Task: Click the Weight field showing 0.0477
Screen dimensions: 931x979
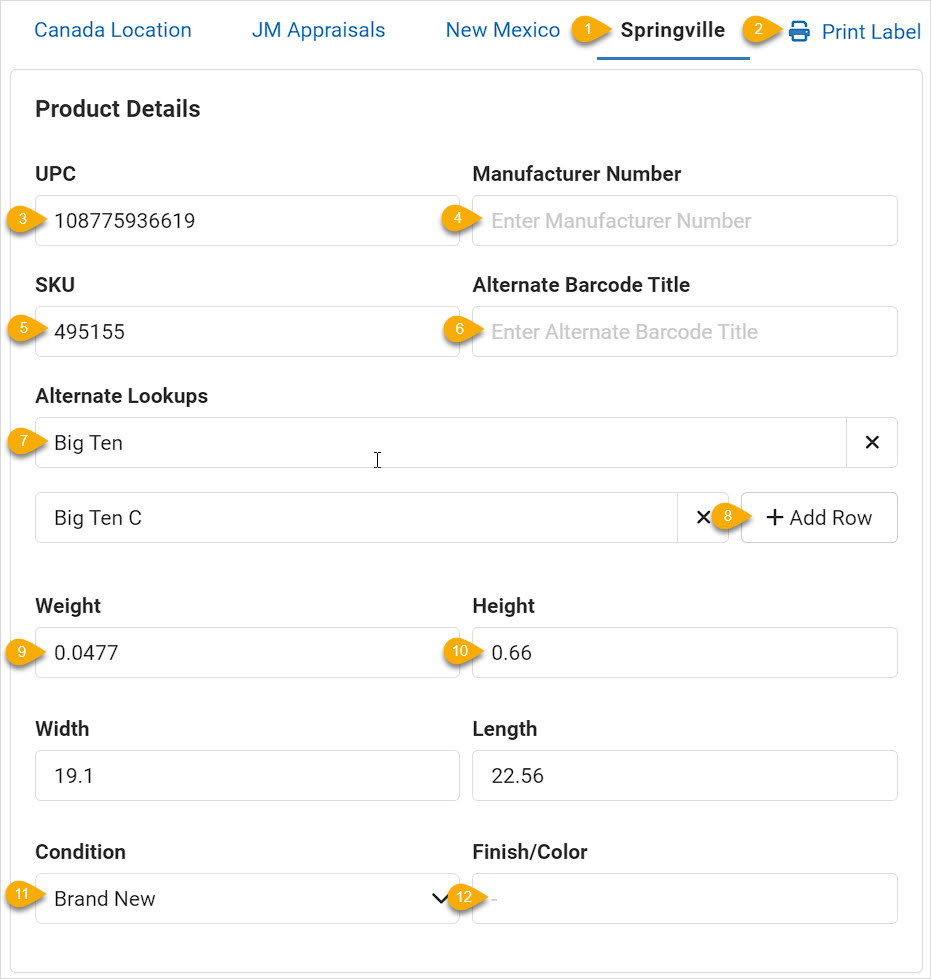Action: (x=247, y=652)
